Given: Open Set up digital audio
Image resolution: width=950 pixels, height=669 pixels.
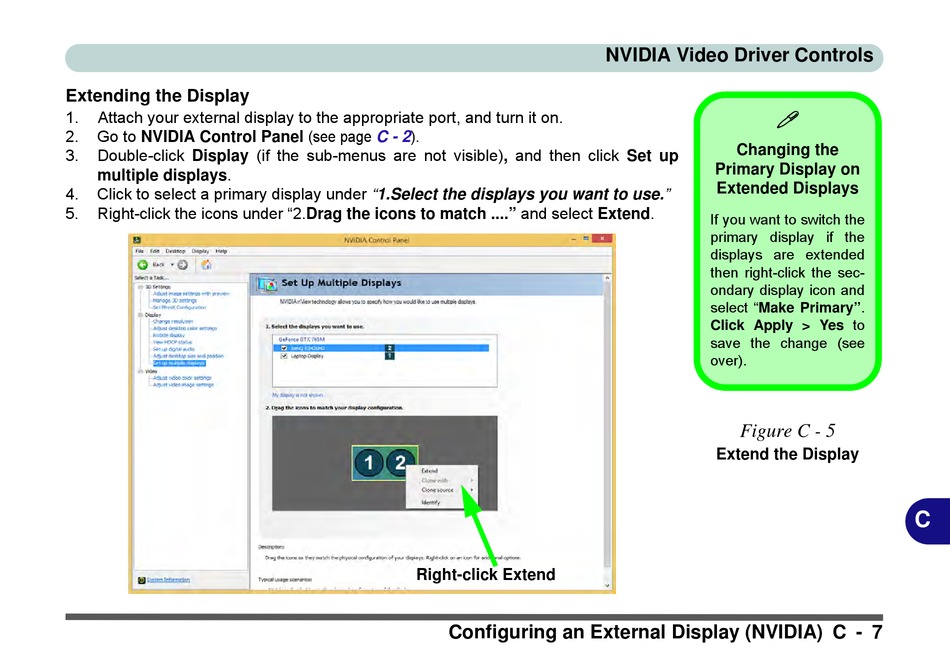Looking at the screenshot, I should 174,349.
